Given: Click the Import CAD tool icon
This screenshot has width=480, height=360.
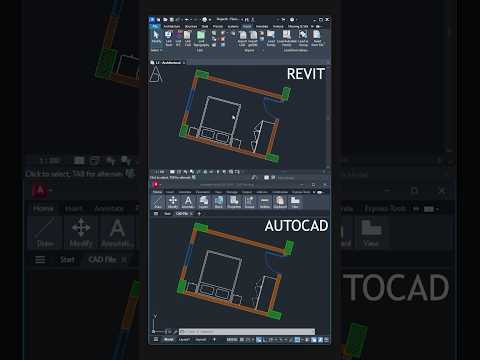Looking at the screenshot, I should pos(243,38).
